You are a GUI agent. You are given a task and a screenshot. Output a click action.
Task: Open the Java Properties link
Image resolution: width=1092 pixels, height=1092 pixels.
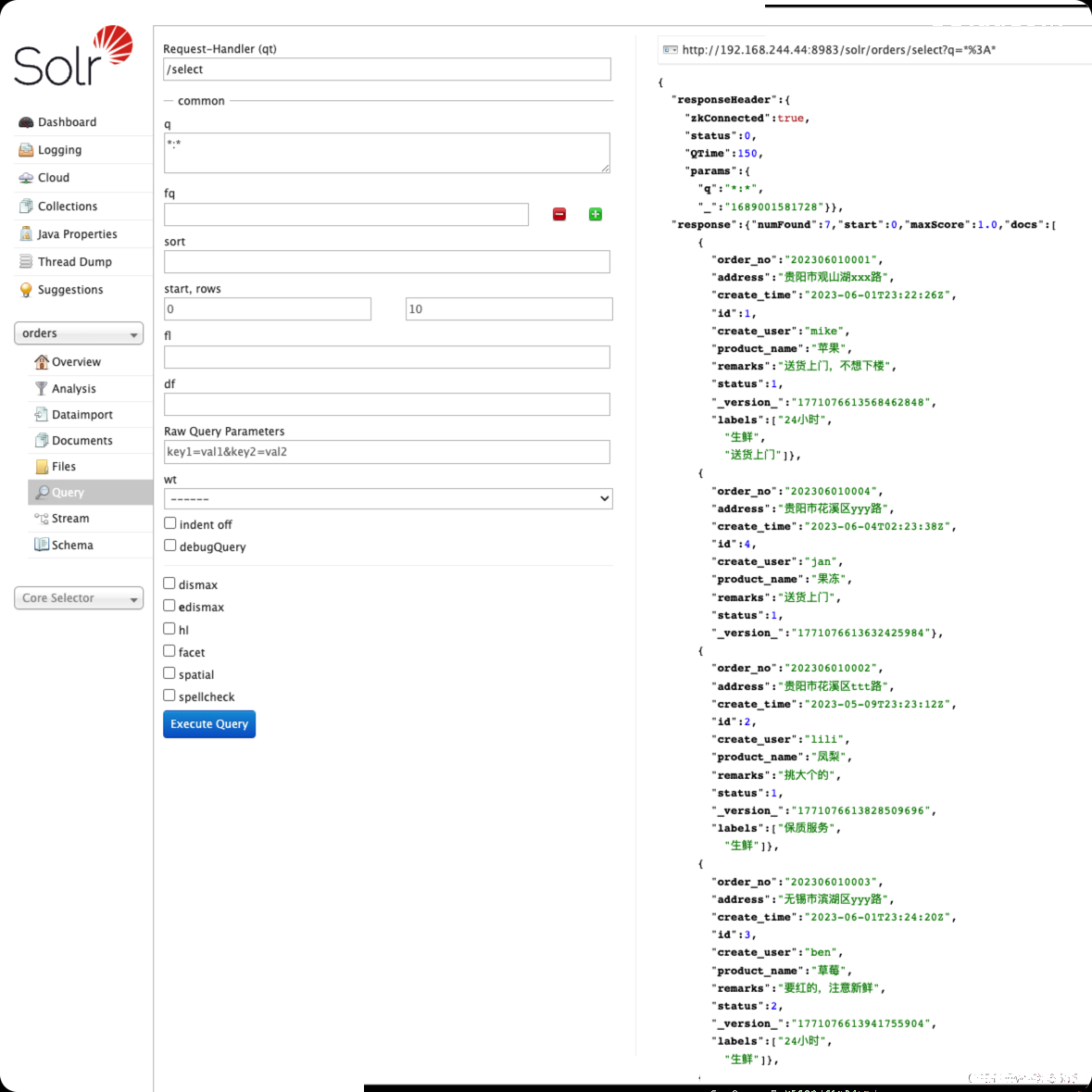(x=77, y=234)
